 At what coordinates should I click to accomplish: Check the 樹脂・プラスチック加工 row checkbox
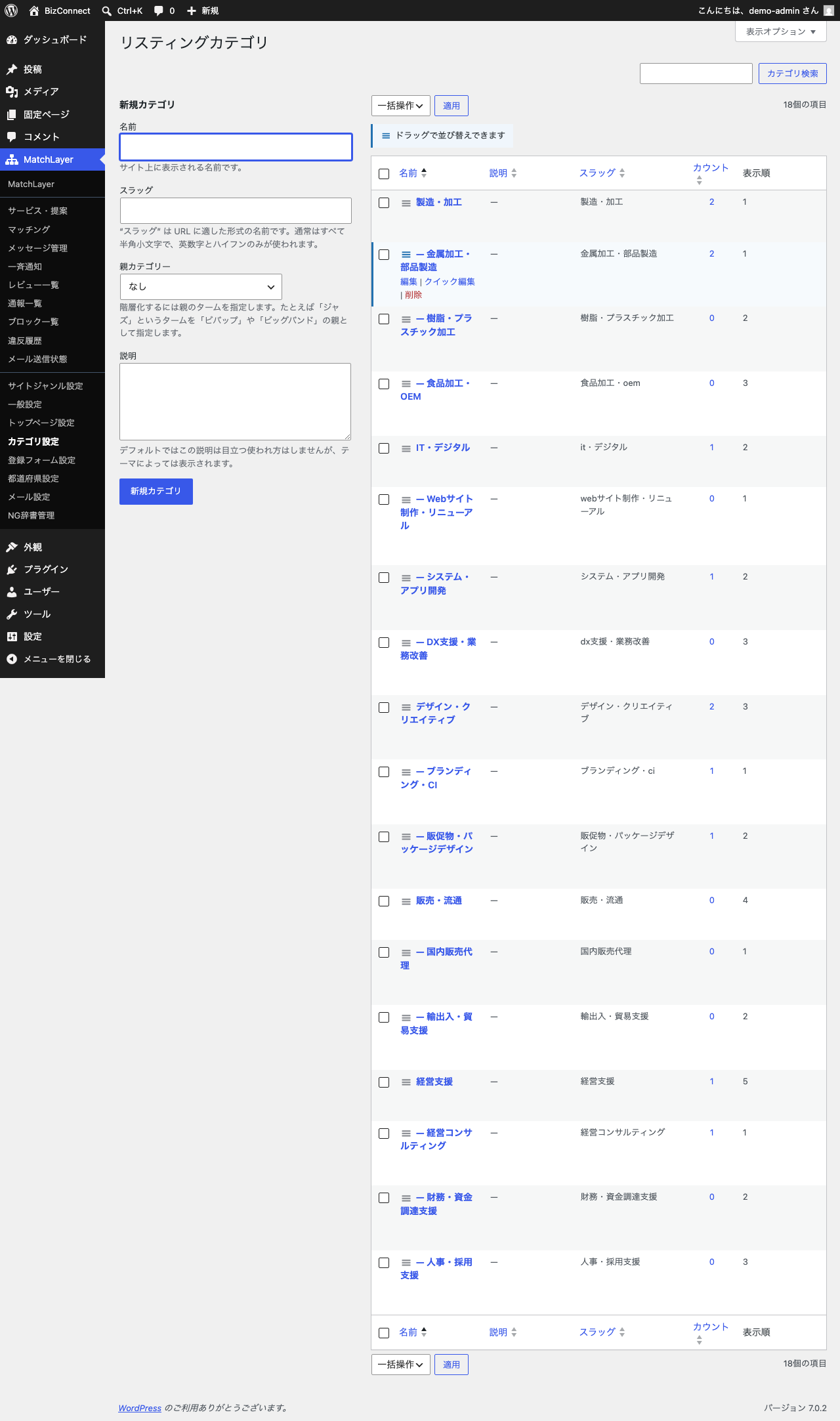[384, 319]
